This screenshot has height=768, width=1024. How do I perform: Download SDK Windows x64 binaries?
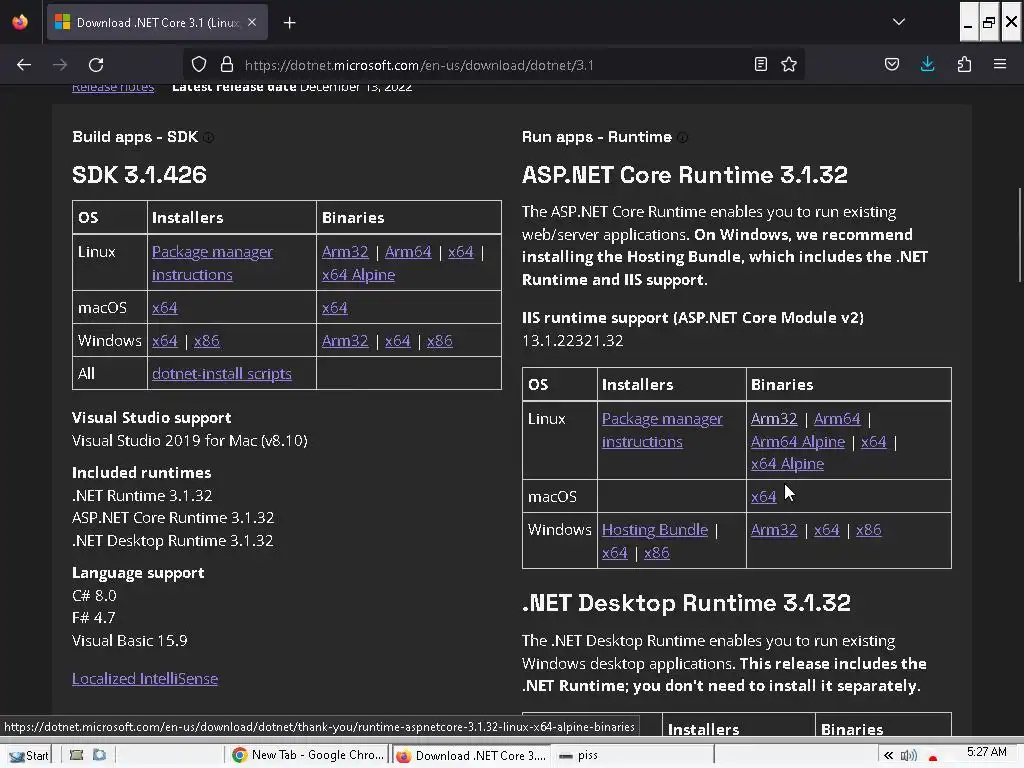pos(398,341)
